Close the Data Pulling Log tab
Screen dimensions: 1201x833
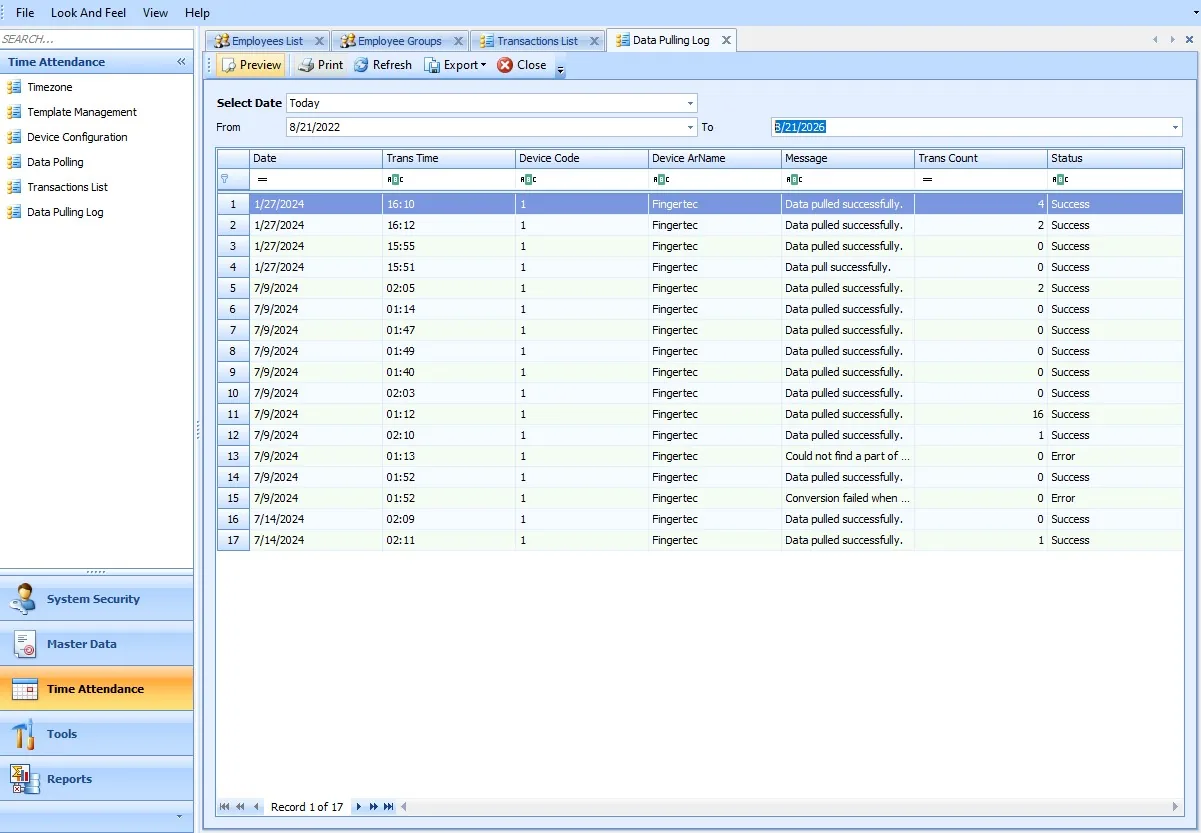[726, 40]
